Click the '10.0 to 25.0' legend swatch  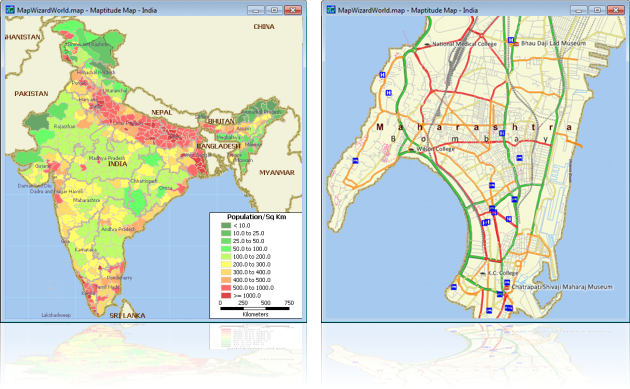(226, 233)
